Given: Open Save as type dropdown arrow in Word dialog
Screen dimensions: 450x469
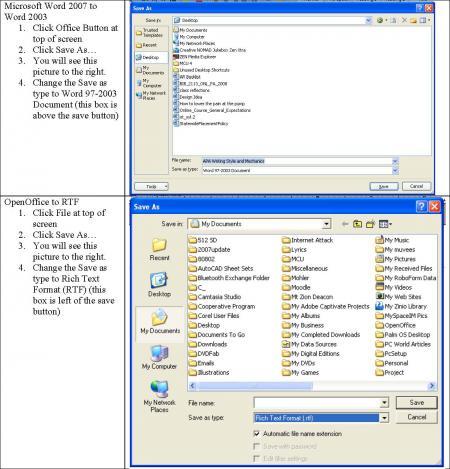Looking at the screenshot, I should pos(395,171).
